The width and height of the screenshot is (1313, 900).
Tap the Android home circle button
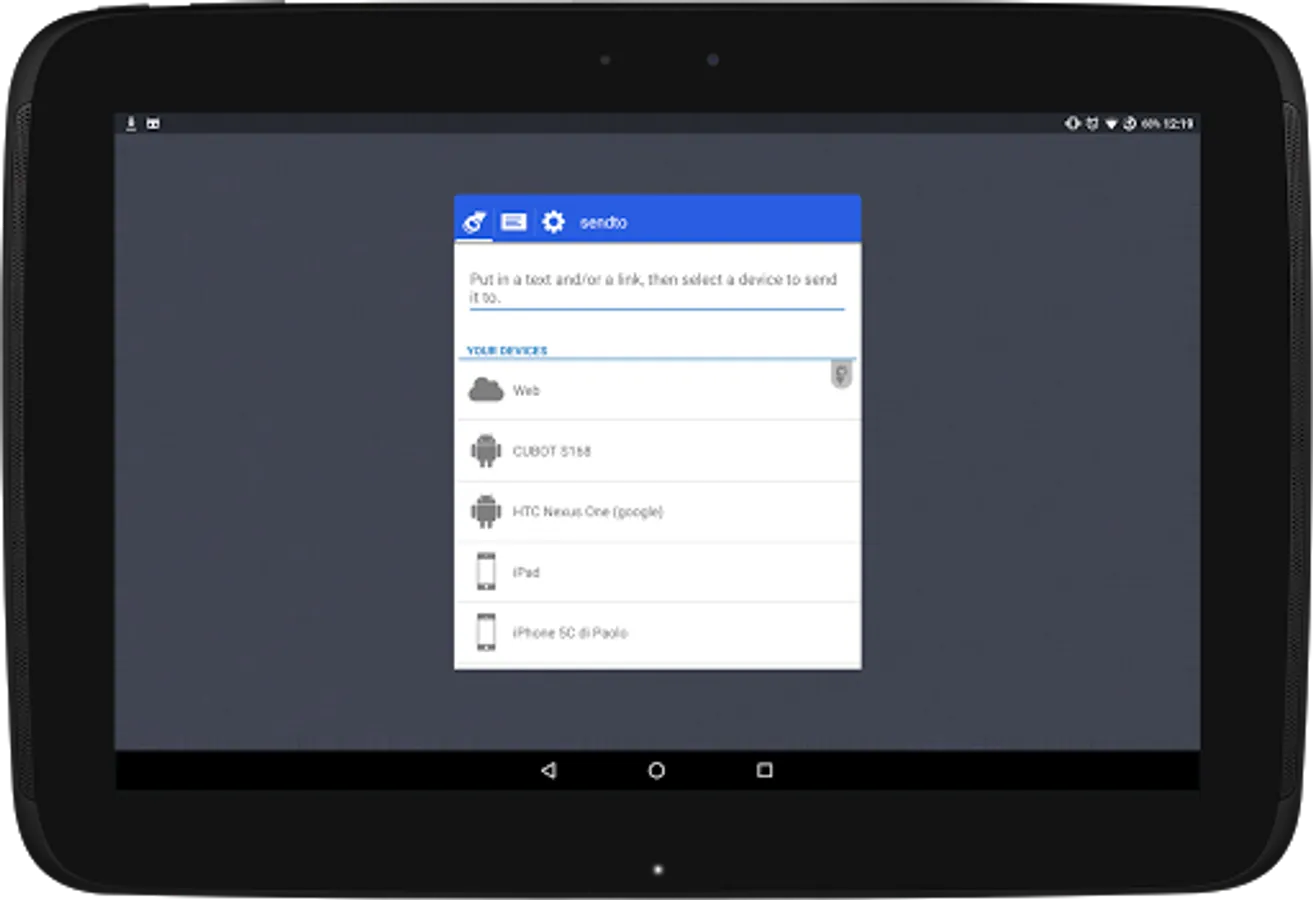[x=657, y=770]
